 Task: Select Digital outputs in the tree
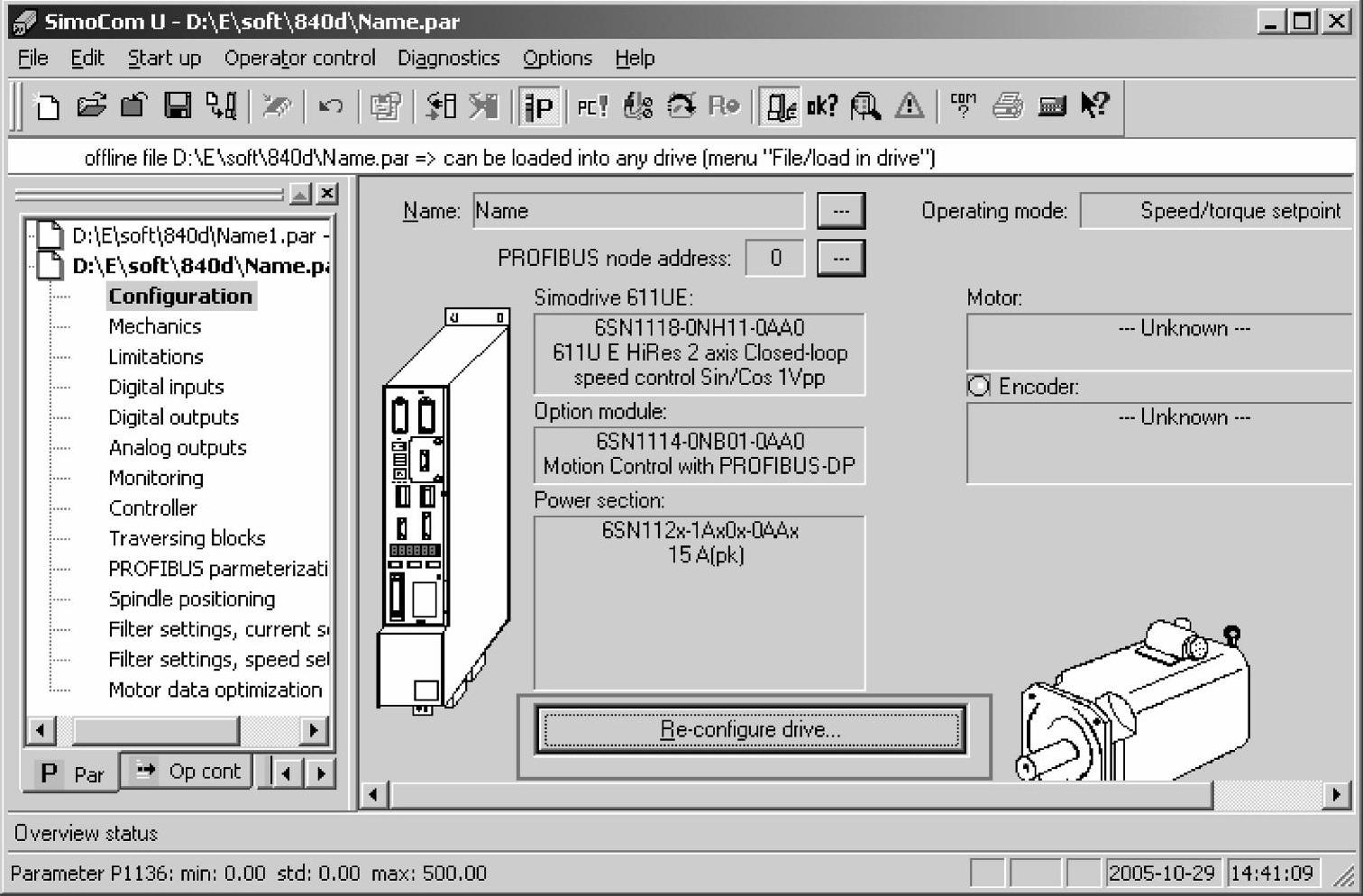click(x=173, y=417)
